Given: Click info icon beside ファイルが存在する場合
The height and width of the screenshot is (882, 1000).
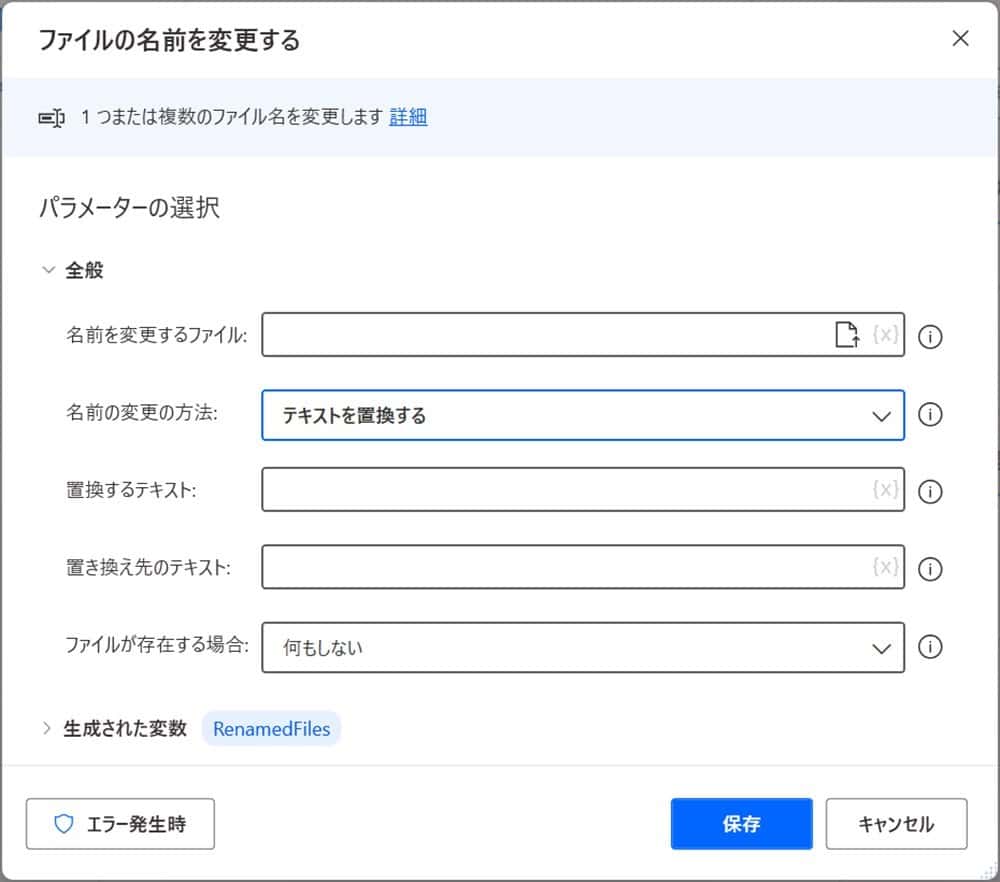Looking at the screenshot, I should click(930, 647).
